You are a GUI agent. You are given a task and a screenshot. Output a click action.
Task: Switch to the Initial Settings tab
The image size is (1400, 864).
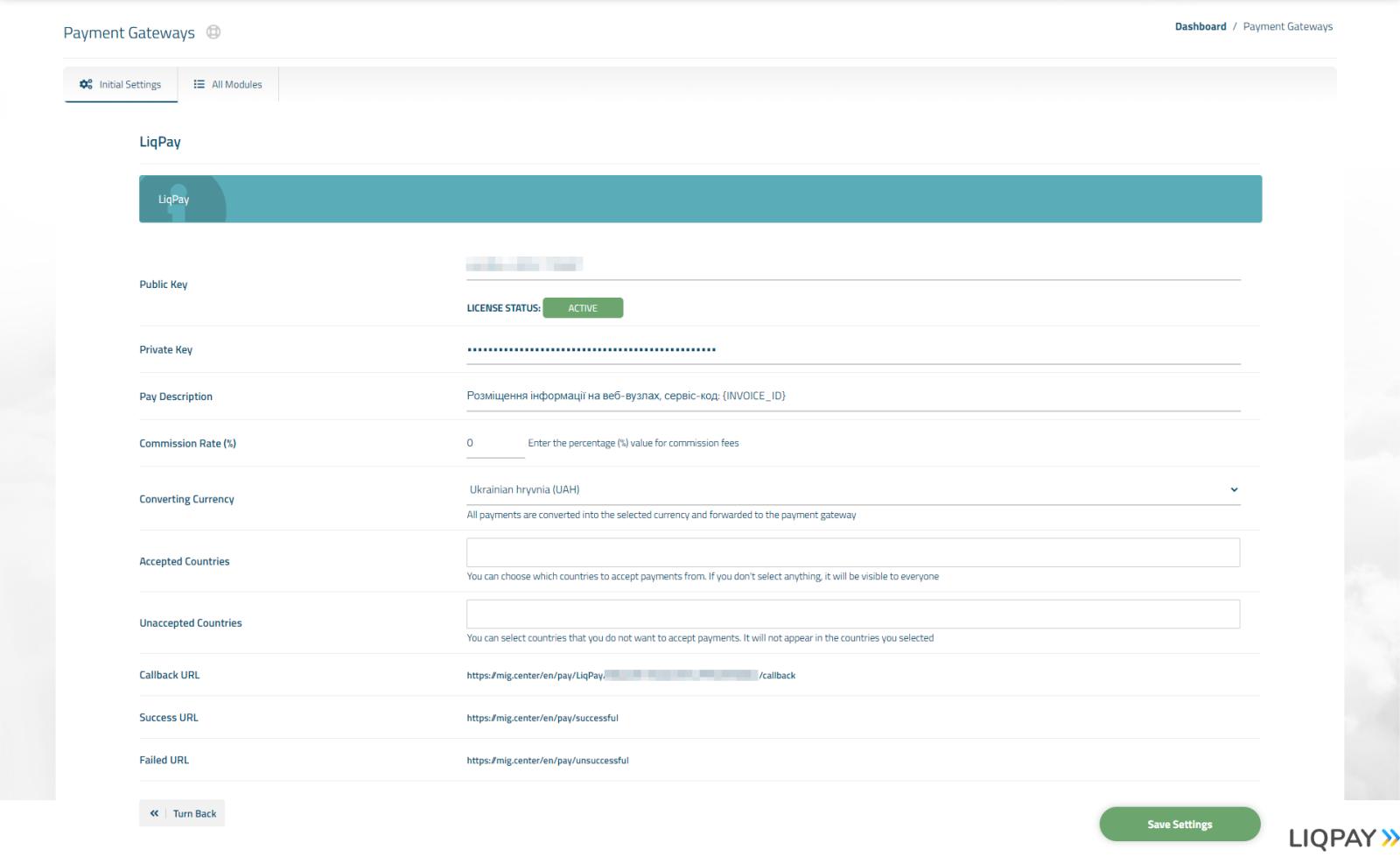point(121,84)
